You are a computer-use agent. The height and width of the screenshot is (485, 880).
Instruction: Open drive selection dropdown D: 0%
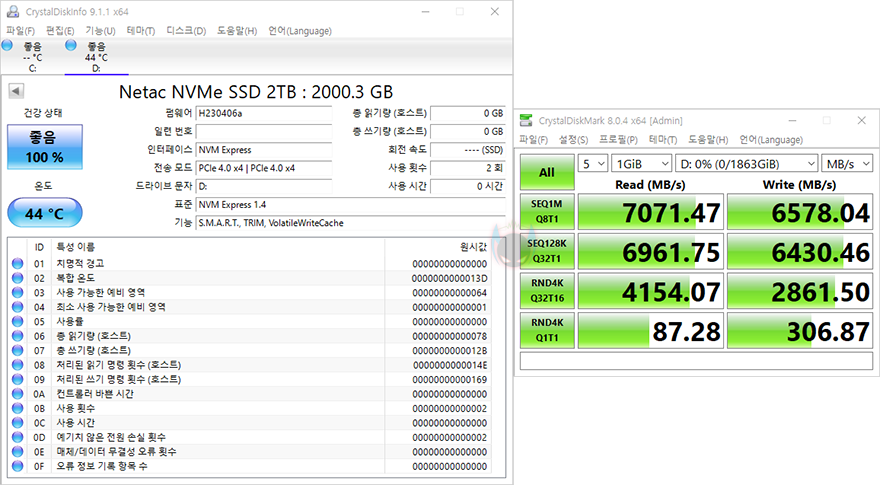(746, 164)
